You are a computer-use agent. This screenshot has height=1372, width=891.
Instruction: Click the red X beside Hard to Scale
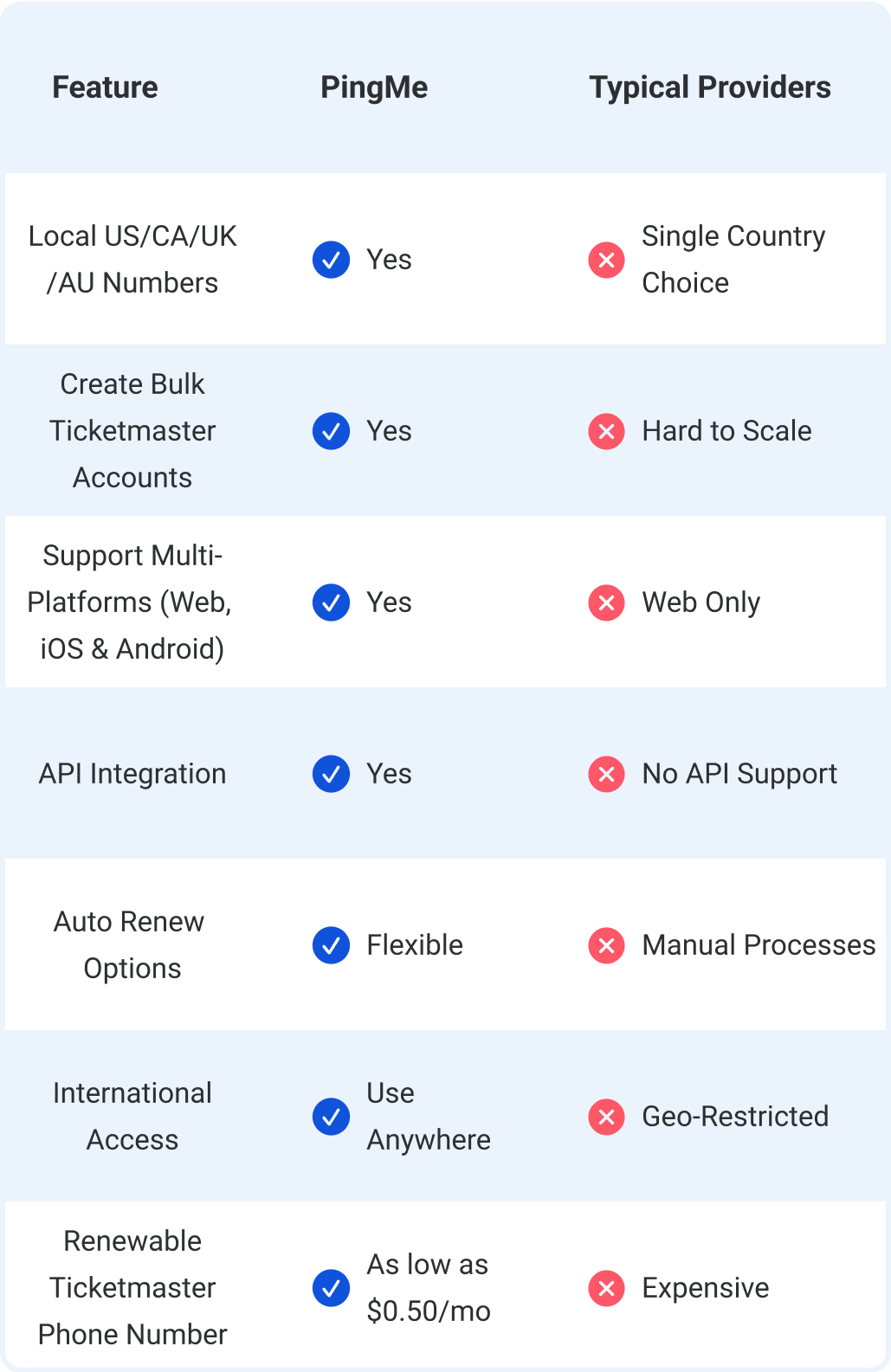pos(606,431)
